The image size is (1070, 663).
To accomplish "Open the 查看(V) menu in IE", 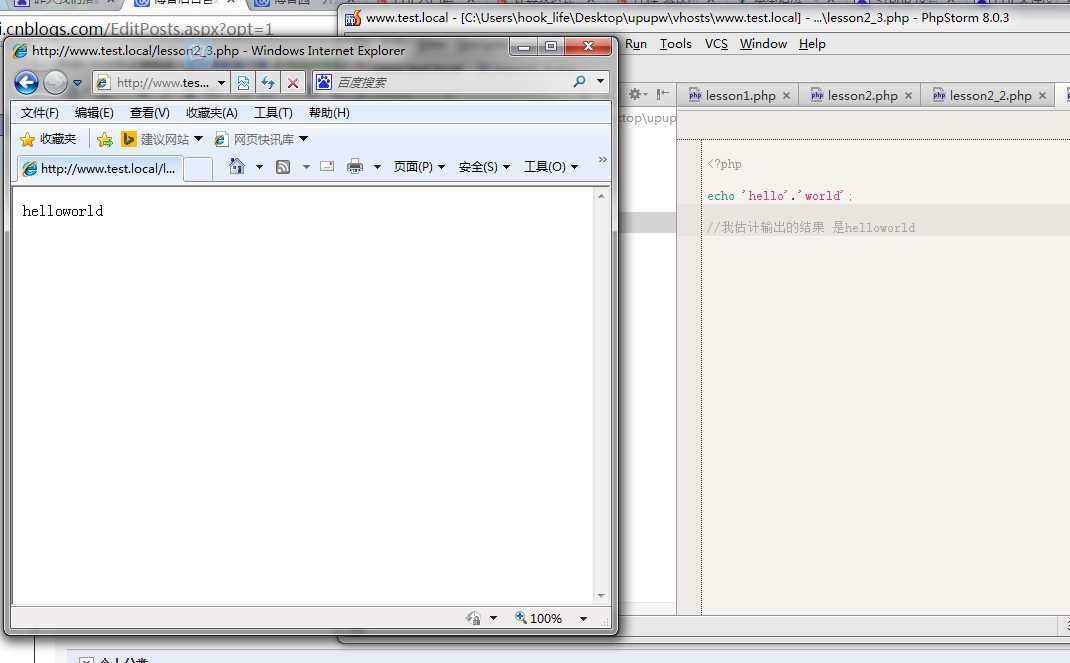I will (x=149, y=113).
